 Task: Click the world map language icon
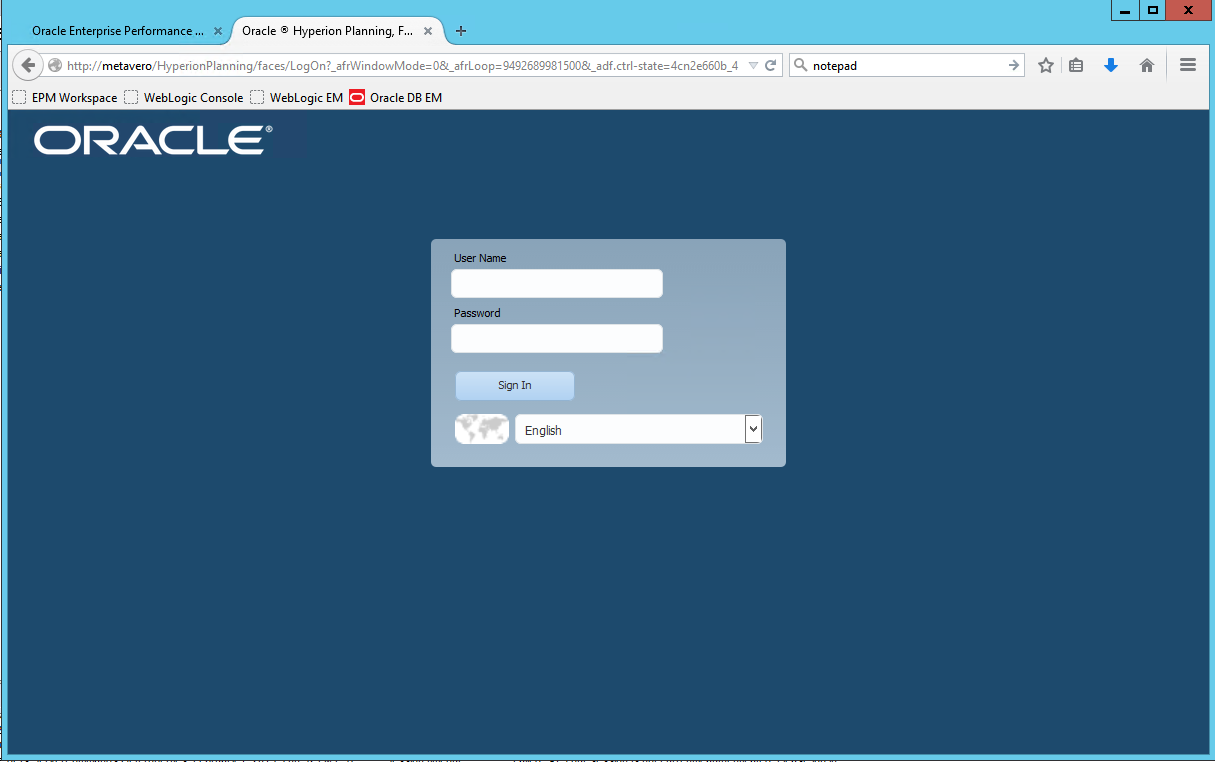point(482,429)
